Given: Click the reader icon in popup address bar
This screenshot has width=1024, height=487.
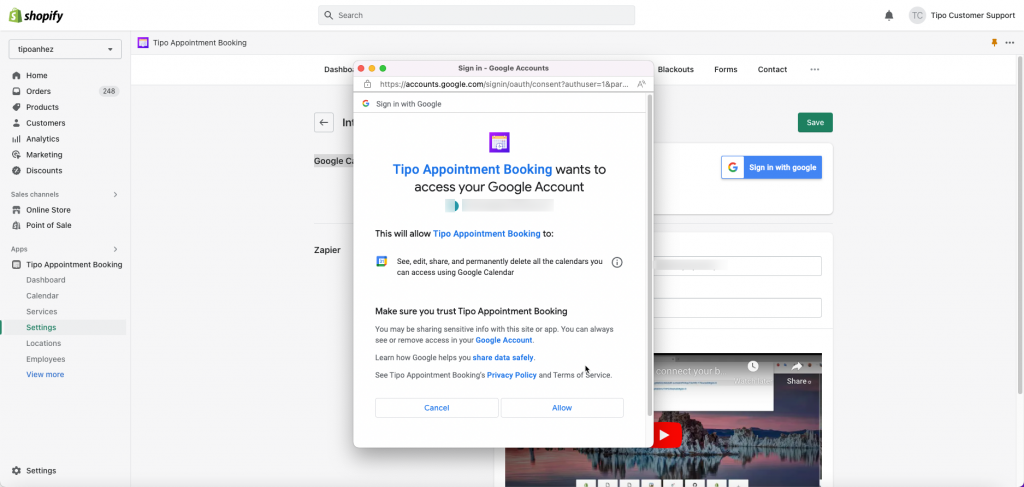Looking at the screenshot, I should (x=641, y=84).
